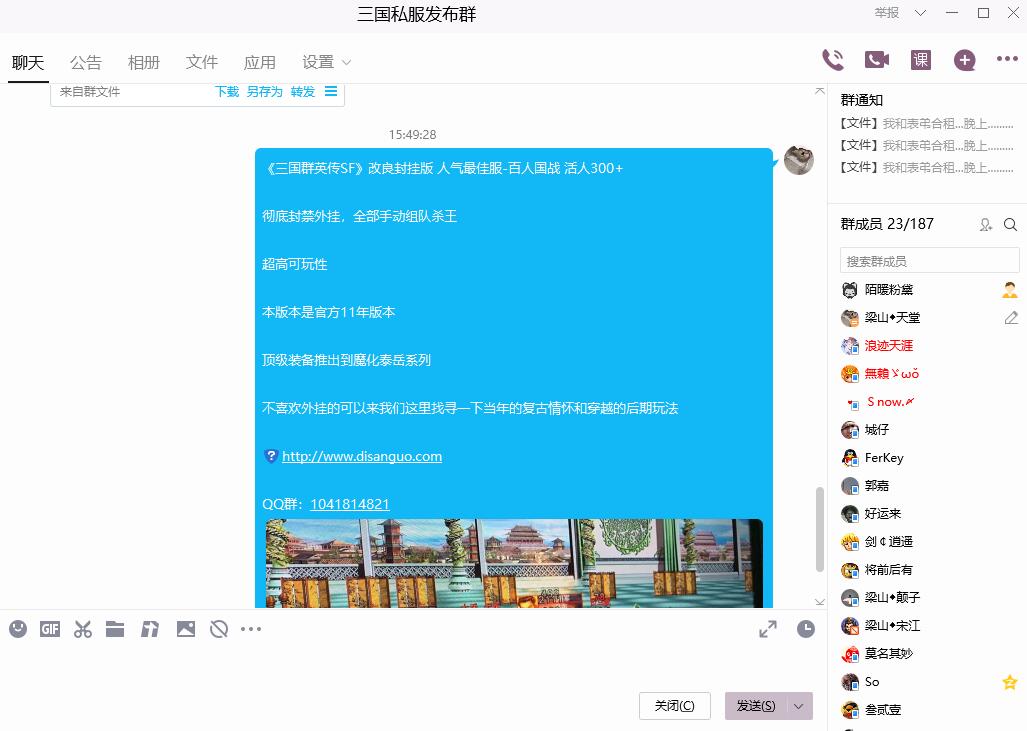This screenshot has width=1027, height=731.
Task: Click the group member search magnifier
Action: pyautogui.click(x=1011, y=225)
